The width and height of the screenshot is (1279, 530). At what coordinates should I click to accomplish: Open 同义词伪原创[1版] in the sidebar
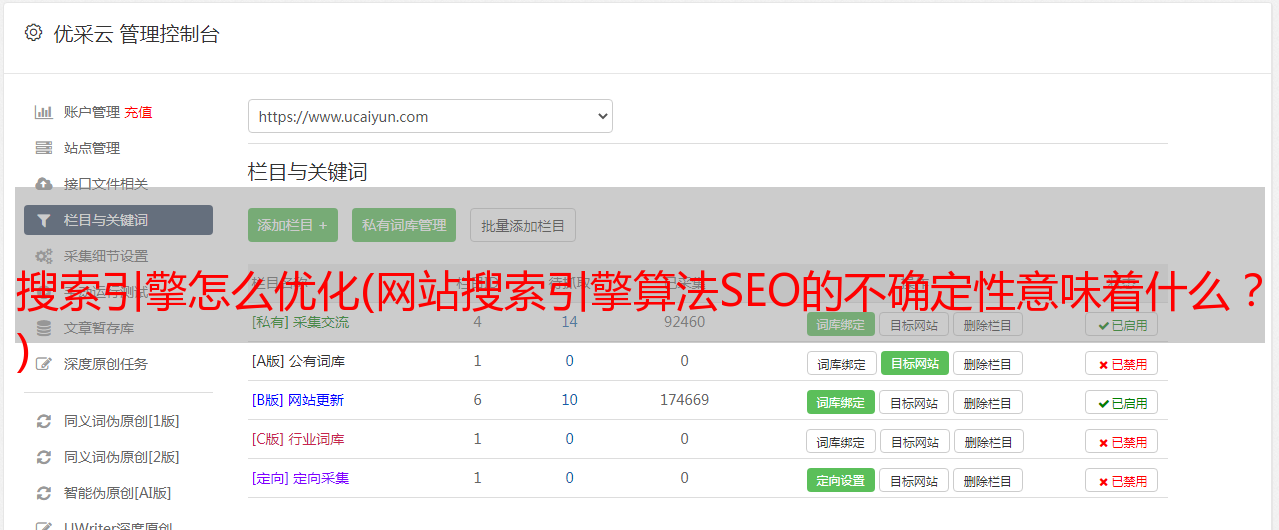pyautogui.click(x=122, y=421)
